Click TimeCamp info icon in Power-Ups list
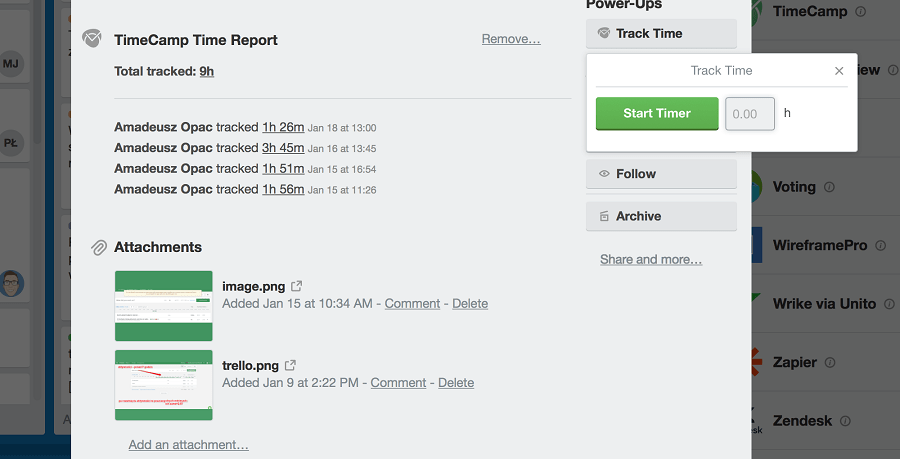Screen dimensions: 900x459 tap(860, 11)
